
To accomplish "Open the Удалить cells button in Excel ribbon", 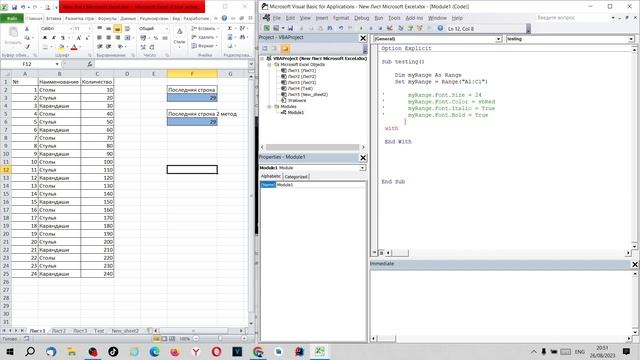I will coord(203,37).
